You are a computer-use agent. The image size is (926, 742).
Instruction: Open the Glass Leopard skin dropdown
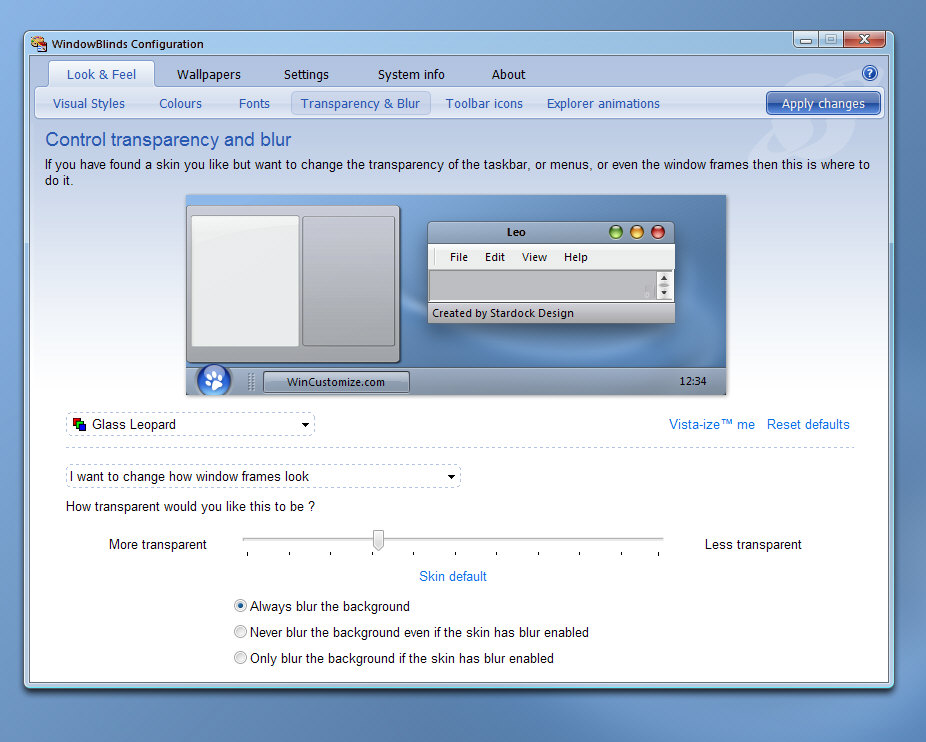[x=190, y=424]
